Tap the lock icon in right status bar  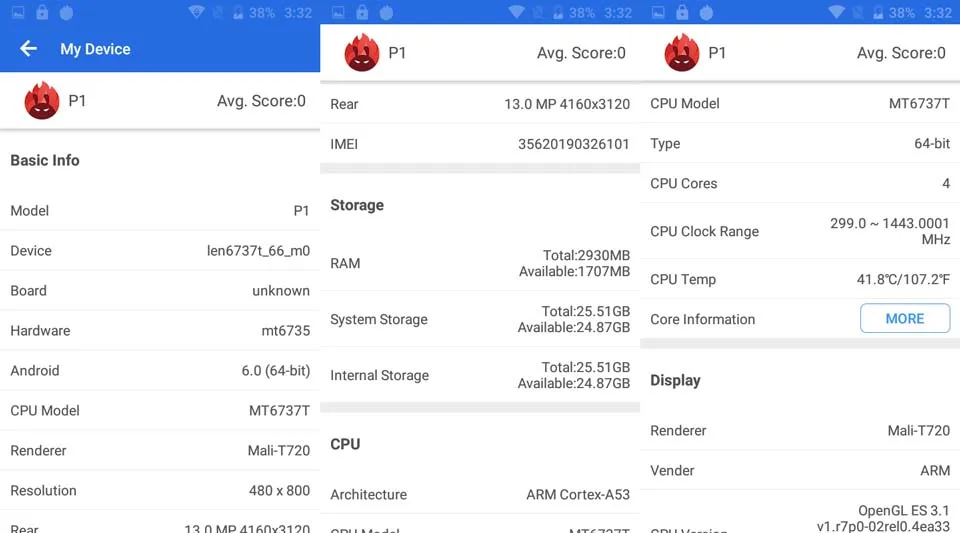coord(682,12)
